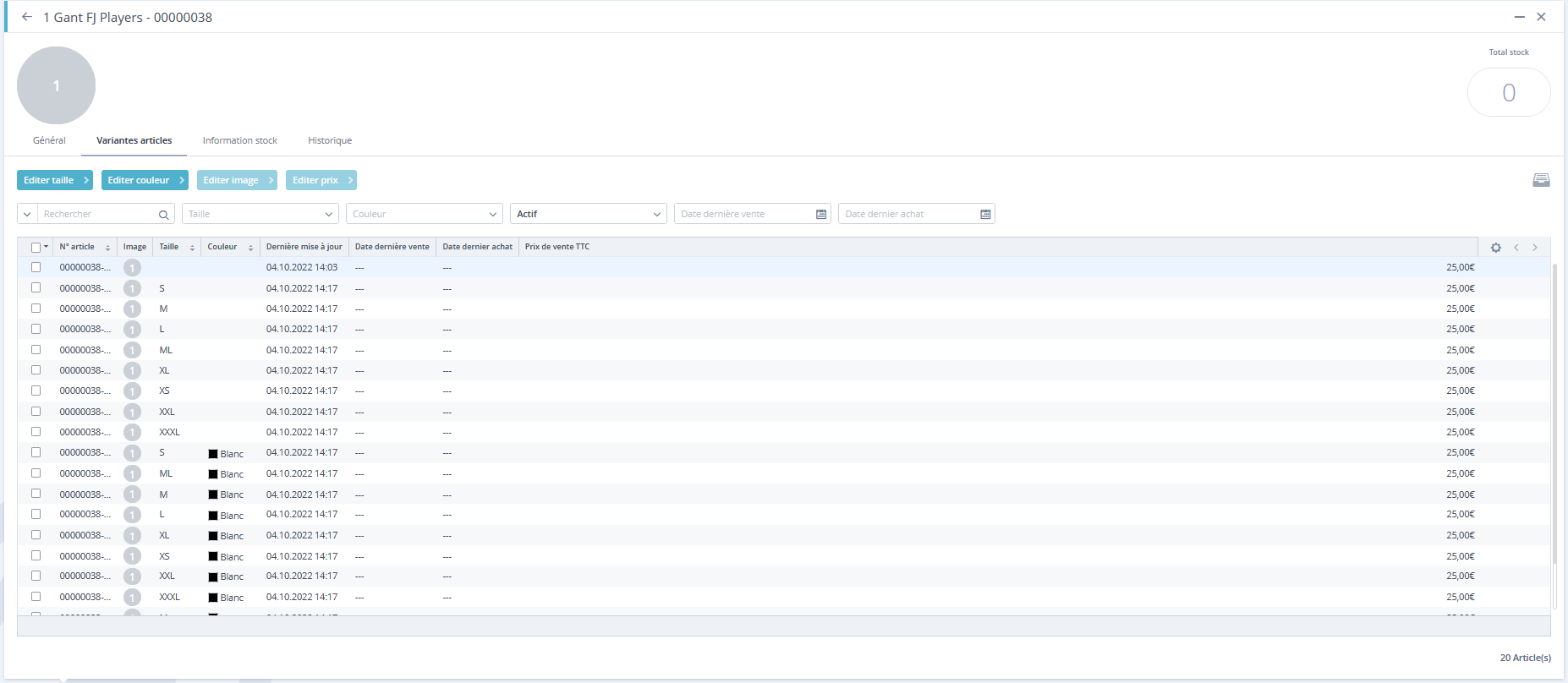Check the size ML row without color

coord(36,350)
